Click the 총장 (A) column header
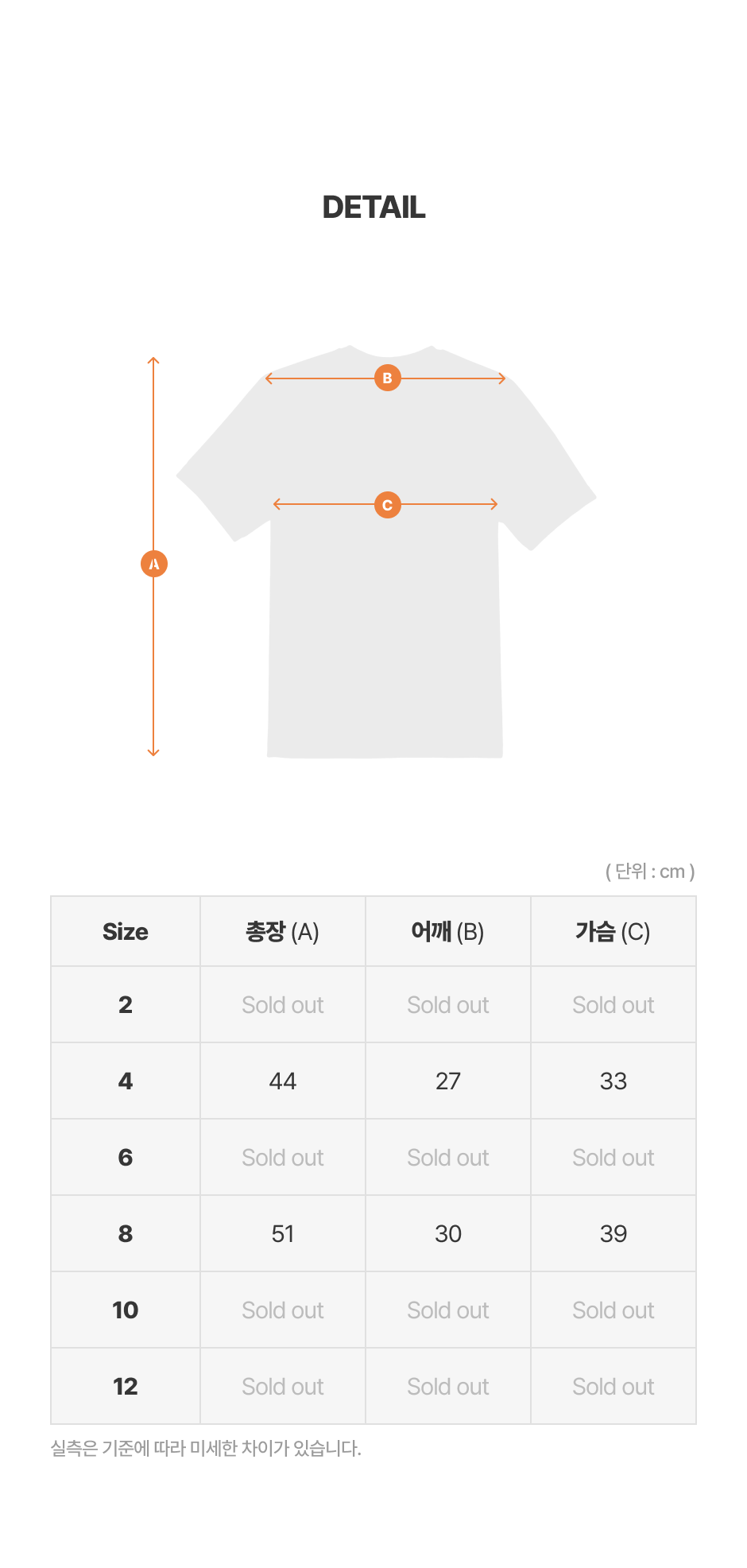Viewport: 747px width, 1568px height. [282, 932]
